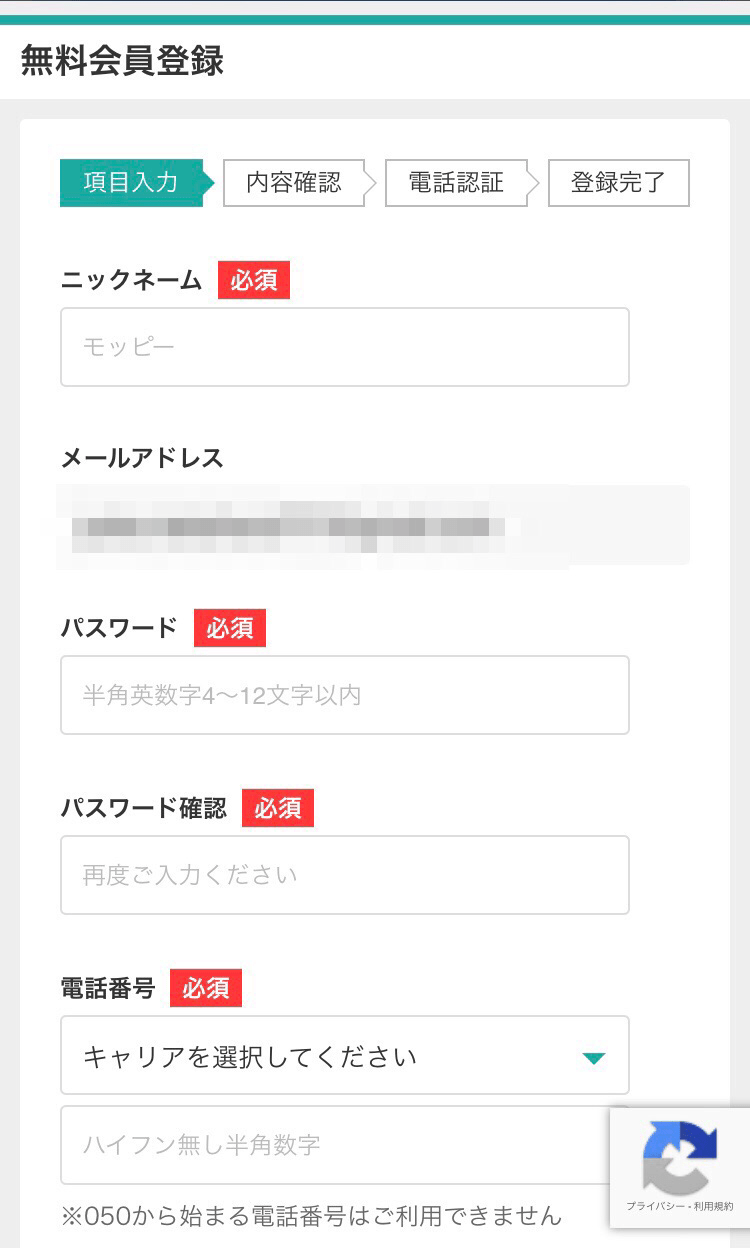
Task: Open the プライバシー link in reCAPTCHA badge
Action: point(652,1207)
